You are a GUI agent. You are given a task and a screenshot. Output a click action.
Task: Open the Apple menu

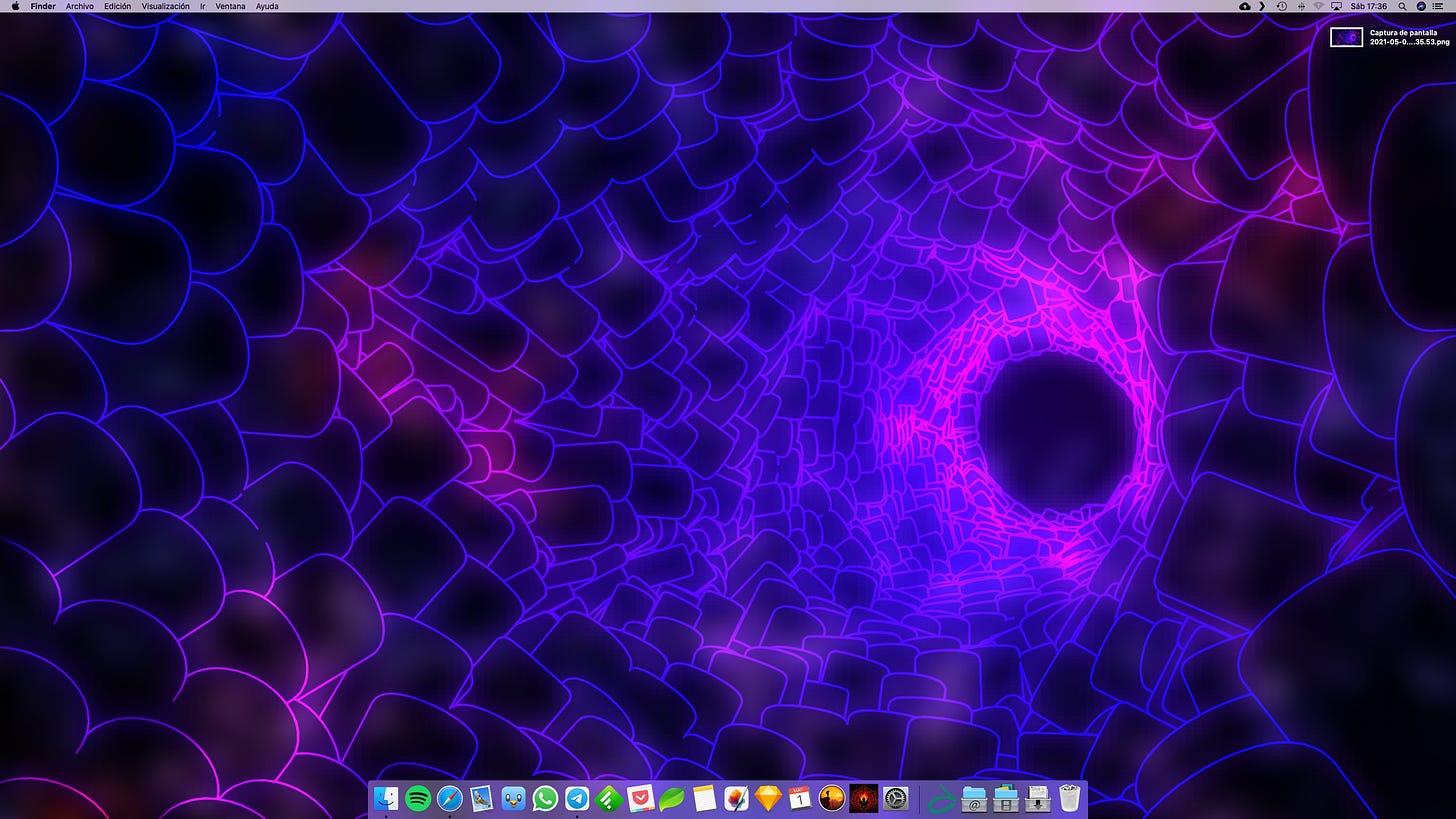(x=15, y=6)
